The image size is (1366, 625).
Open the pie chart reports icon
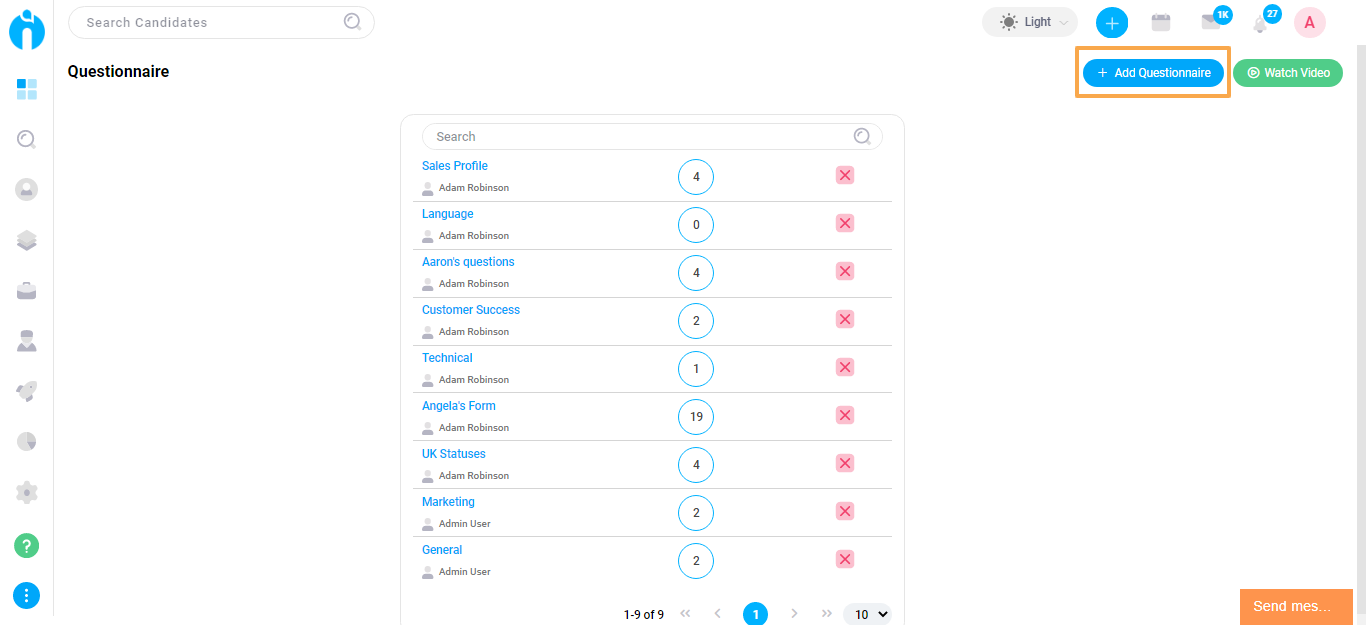tap(27, 441)
